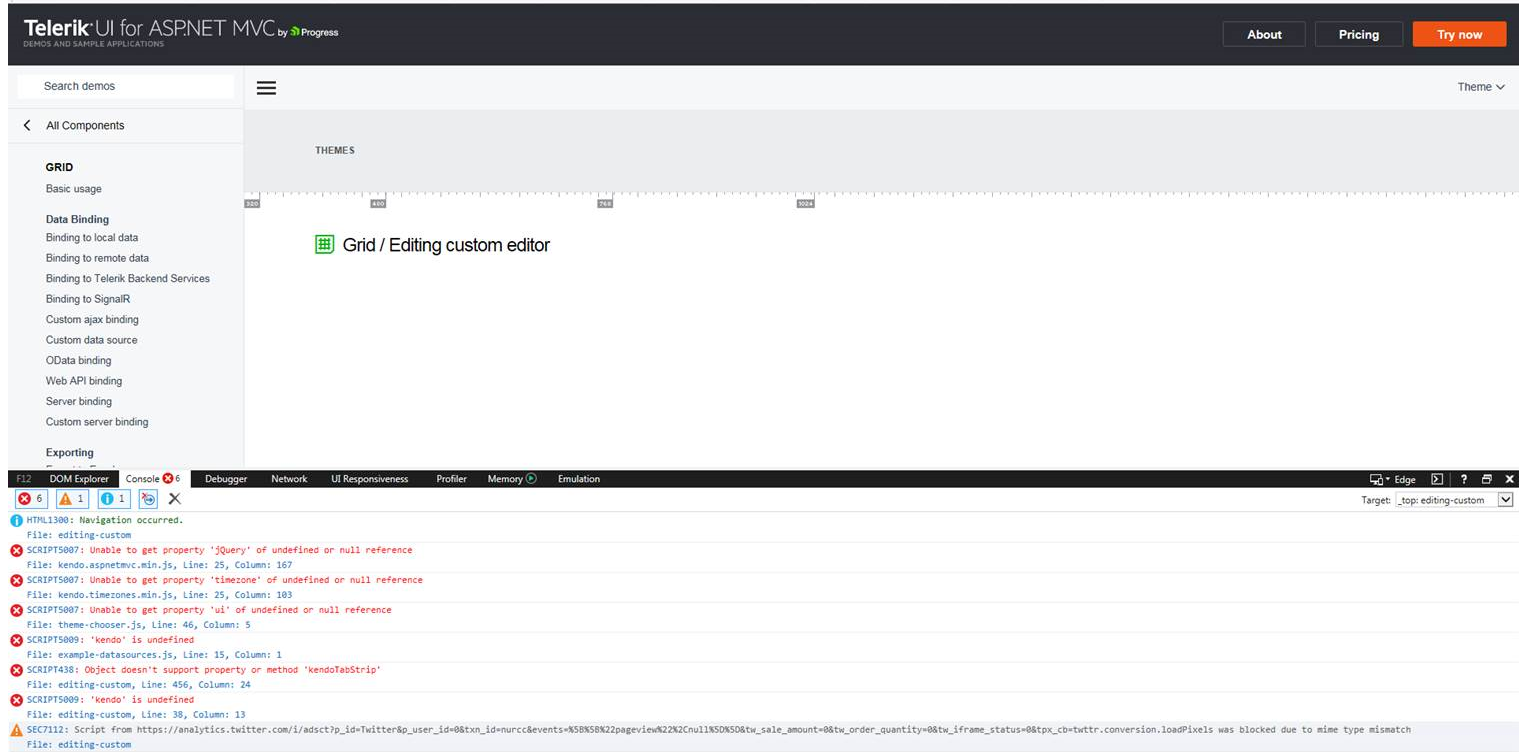Click the green grid icon by the title
Screen dimensions: 1519x752
coord(324,244)
